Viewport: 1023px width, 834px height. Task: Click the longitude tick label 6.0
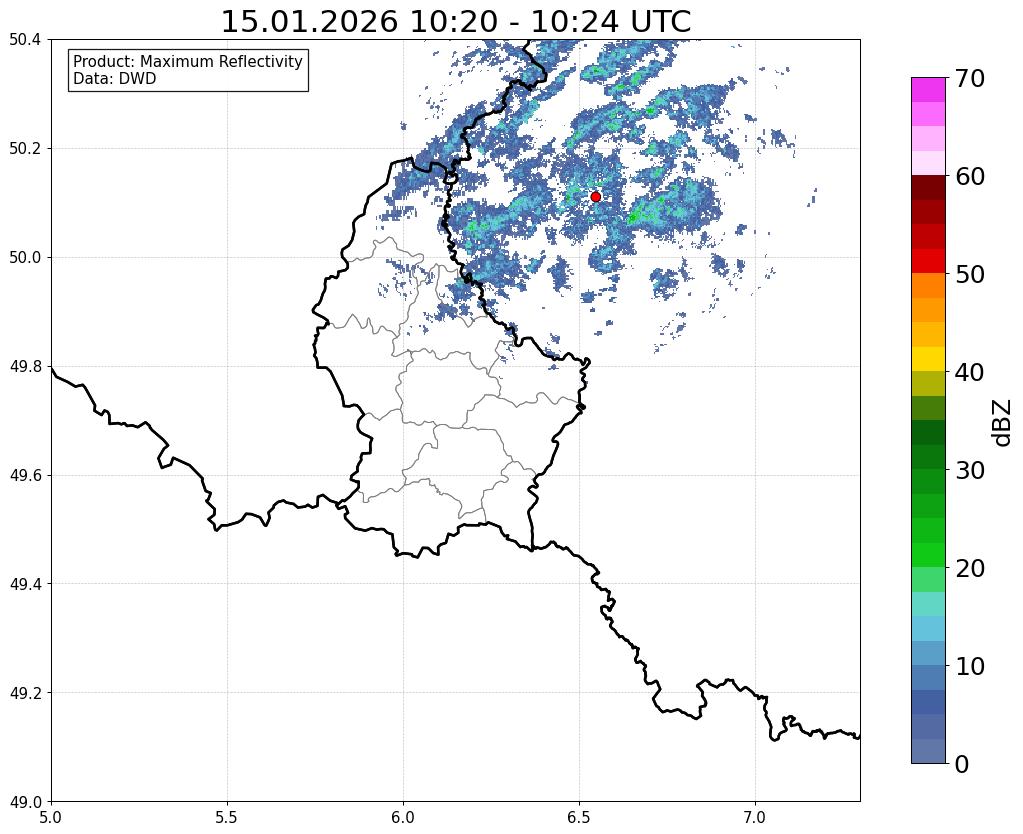(403, 817)
